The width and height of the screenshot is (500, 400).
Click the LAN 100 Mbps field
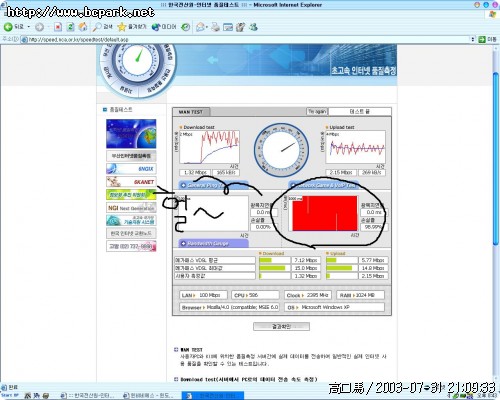(203, 295)
